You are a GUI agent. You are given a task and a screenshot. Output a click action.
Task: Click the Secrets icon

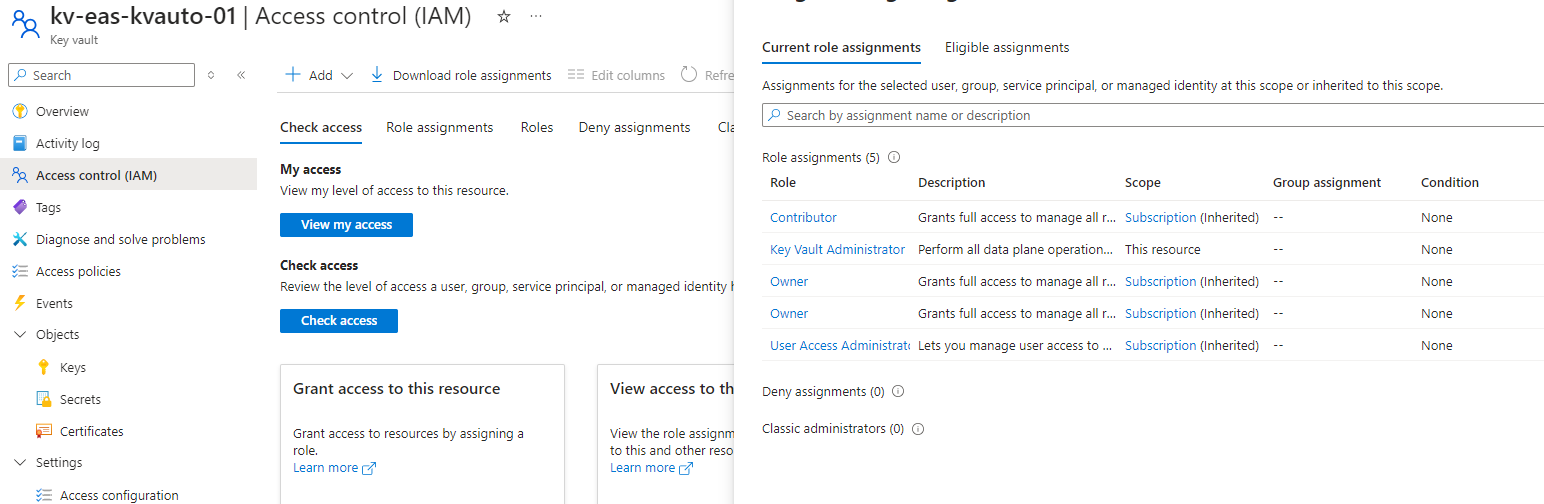tap(43, 399)
